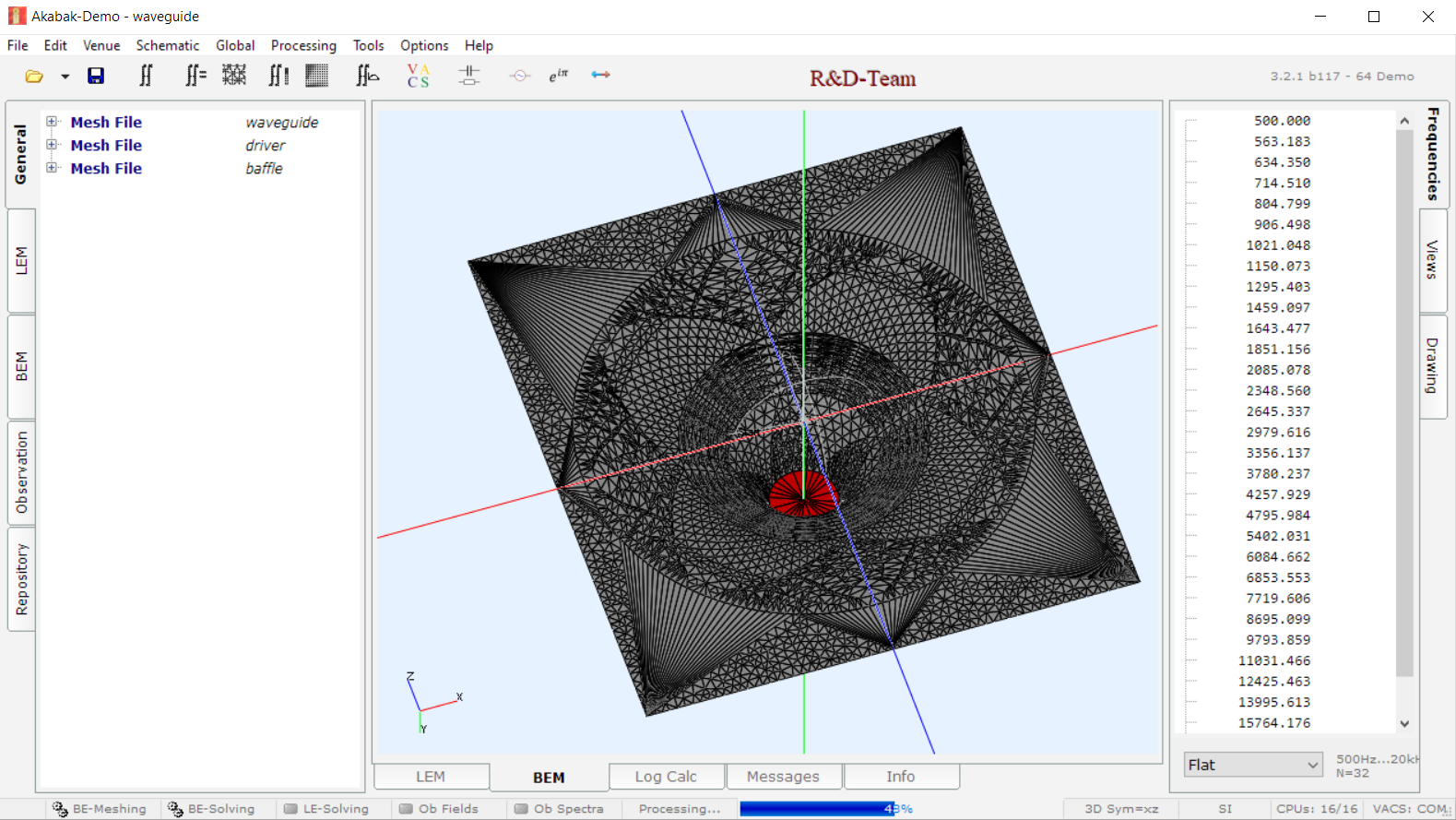Click the blue-red double arrow icon
The image size is (1456, 820).
click(x=601, y=75)
